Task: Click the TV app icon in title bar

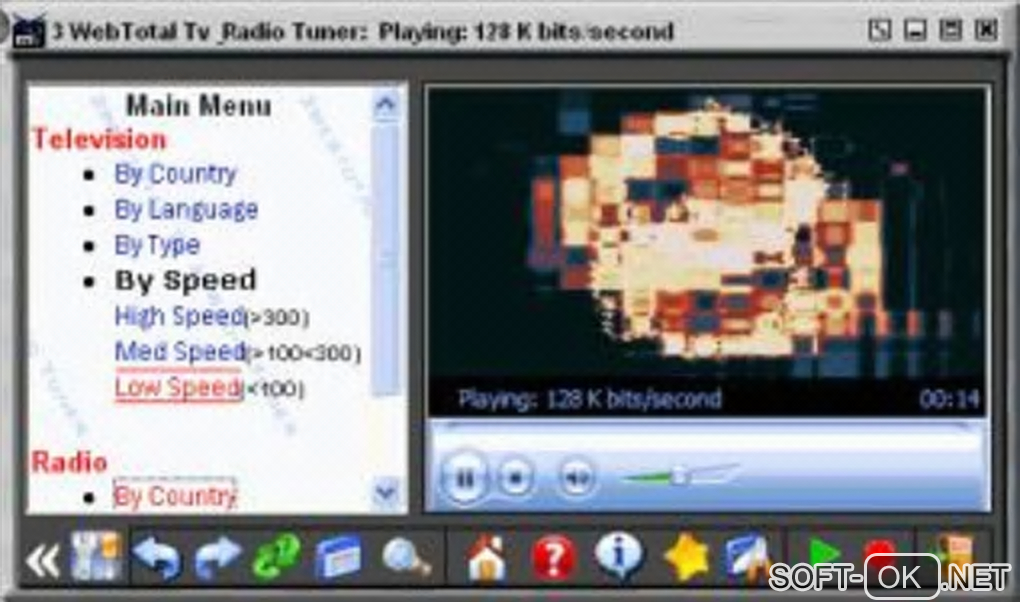Action: (29, 31)
